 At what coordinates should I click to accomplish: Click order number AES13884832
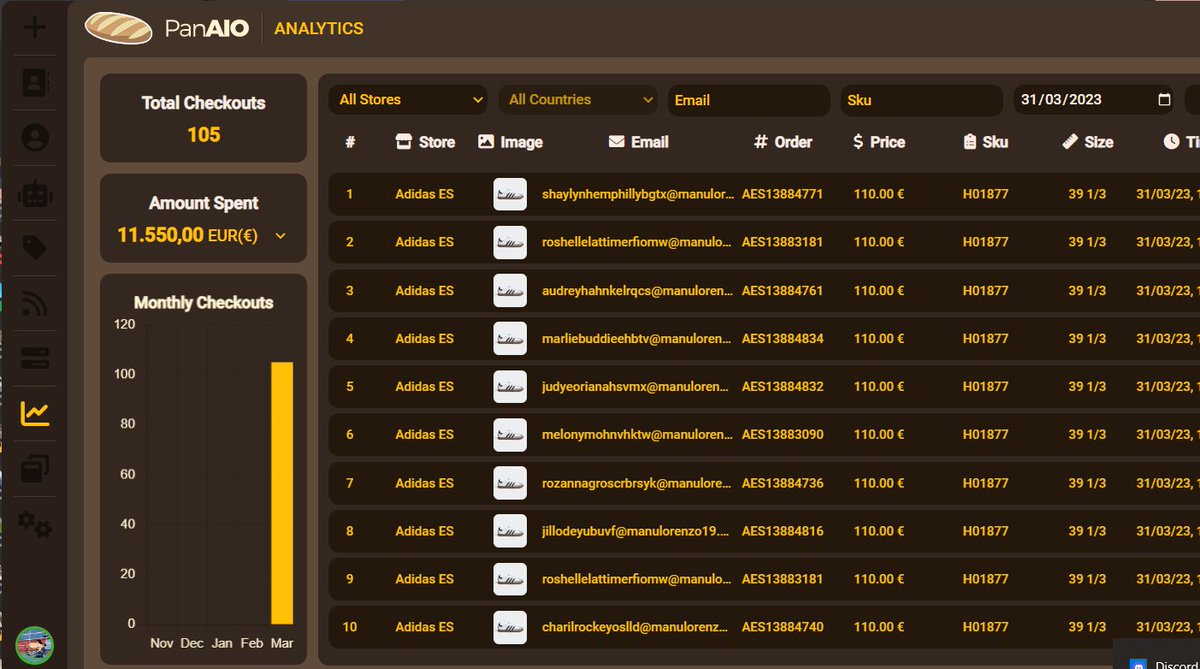pos(783,386)
